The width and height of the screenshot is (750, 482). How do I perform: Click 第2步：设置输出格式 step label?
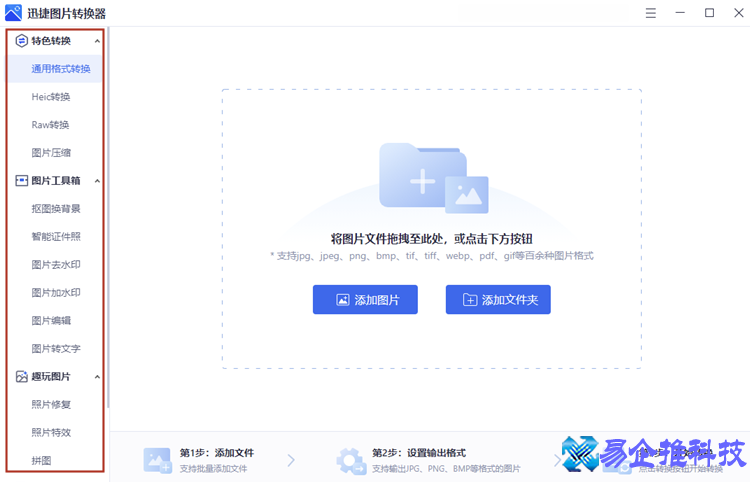pos(419,452)
